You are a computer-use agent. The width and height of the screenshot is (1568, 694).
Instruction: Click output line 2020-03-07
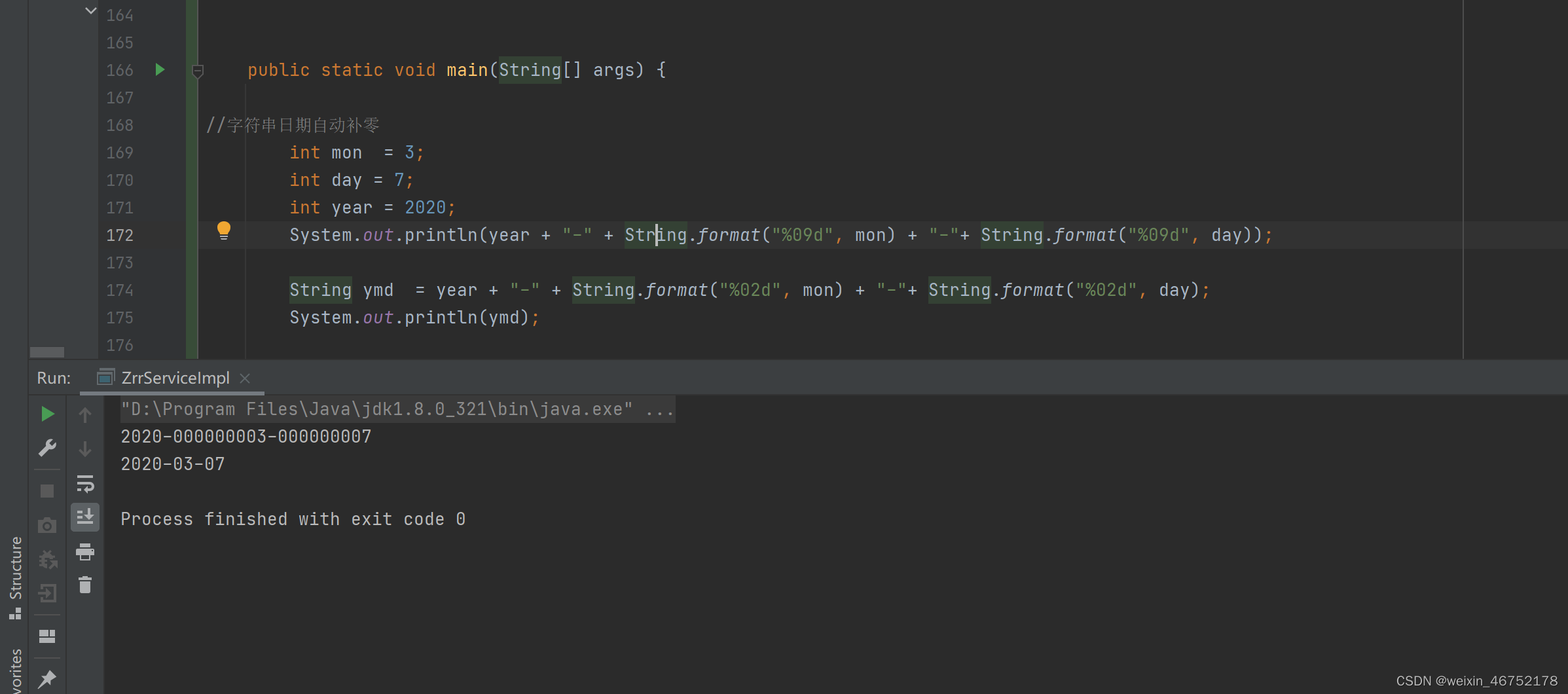pyautogui.click(x=173, y=464)
